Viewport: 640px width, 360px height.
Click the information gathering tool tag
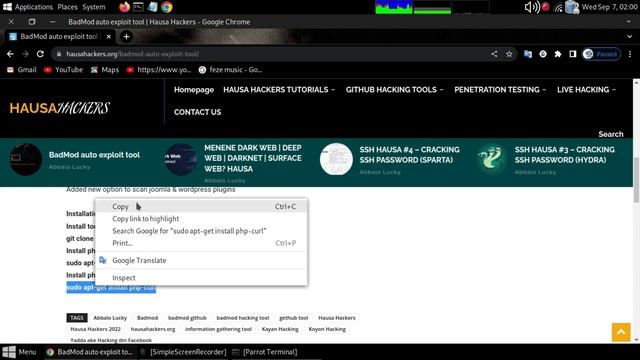218,329
